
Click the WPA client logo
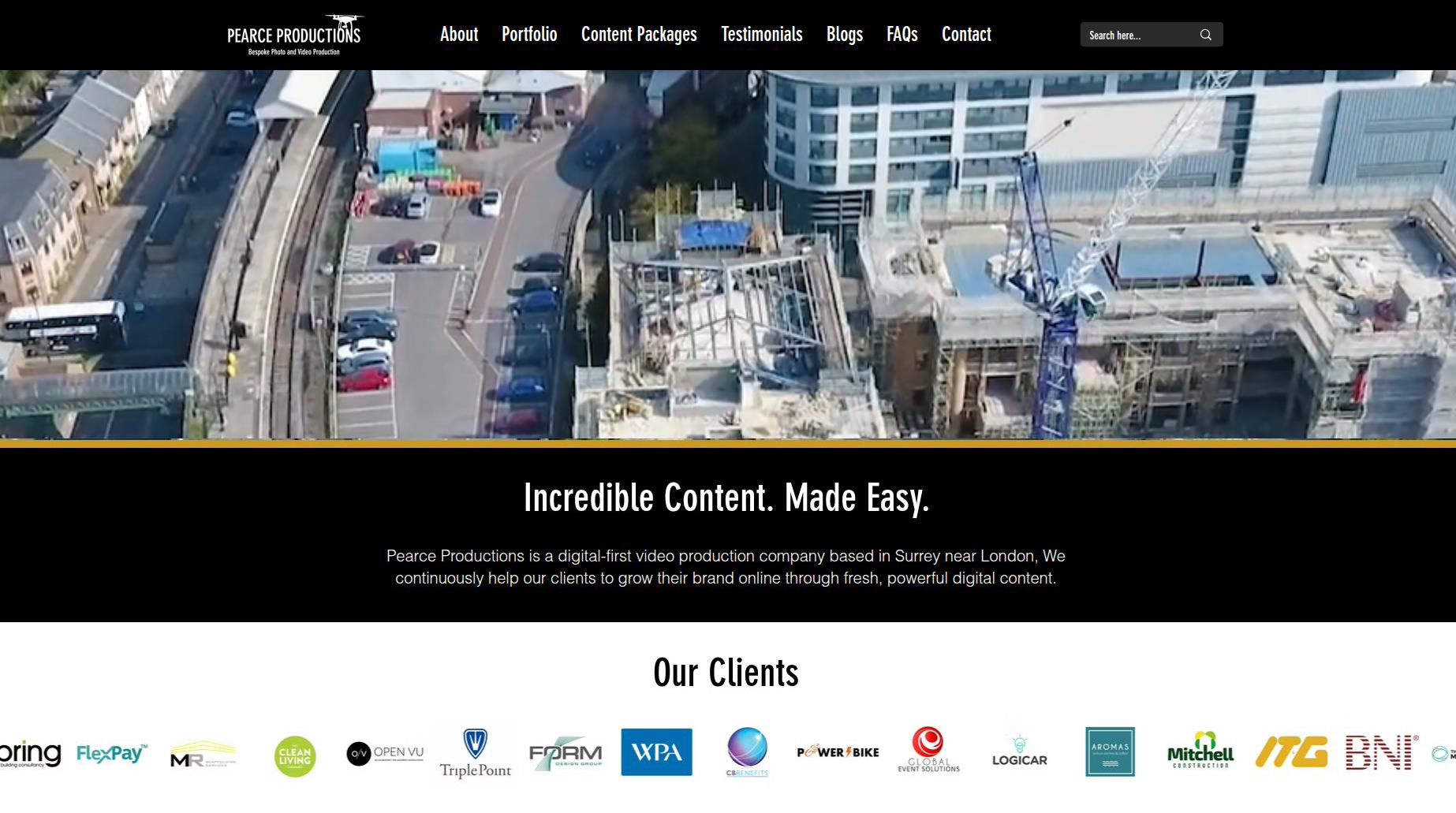point(656,752)
